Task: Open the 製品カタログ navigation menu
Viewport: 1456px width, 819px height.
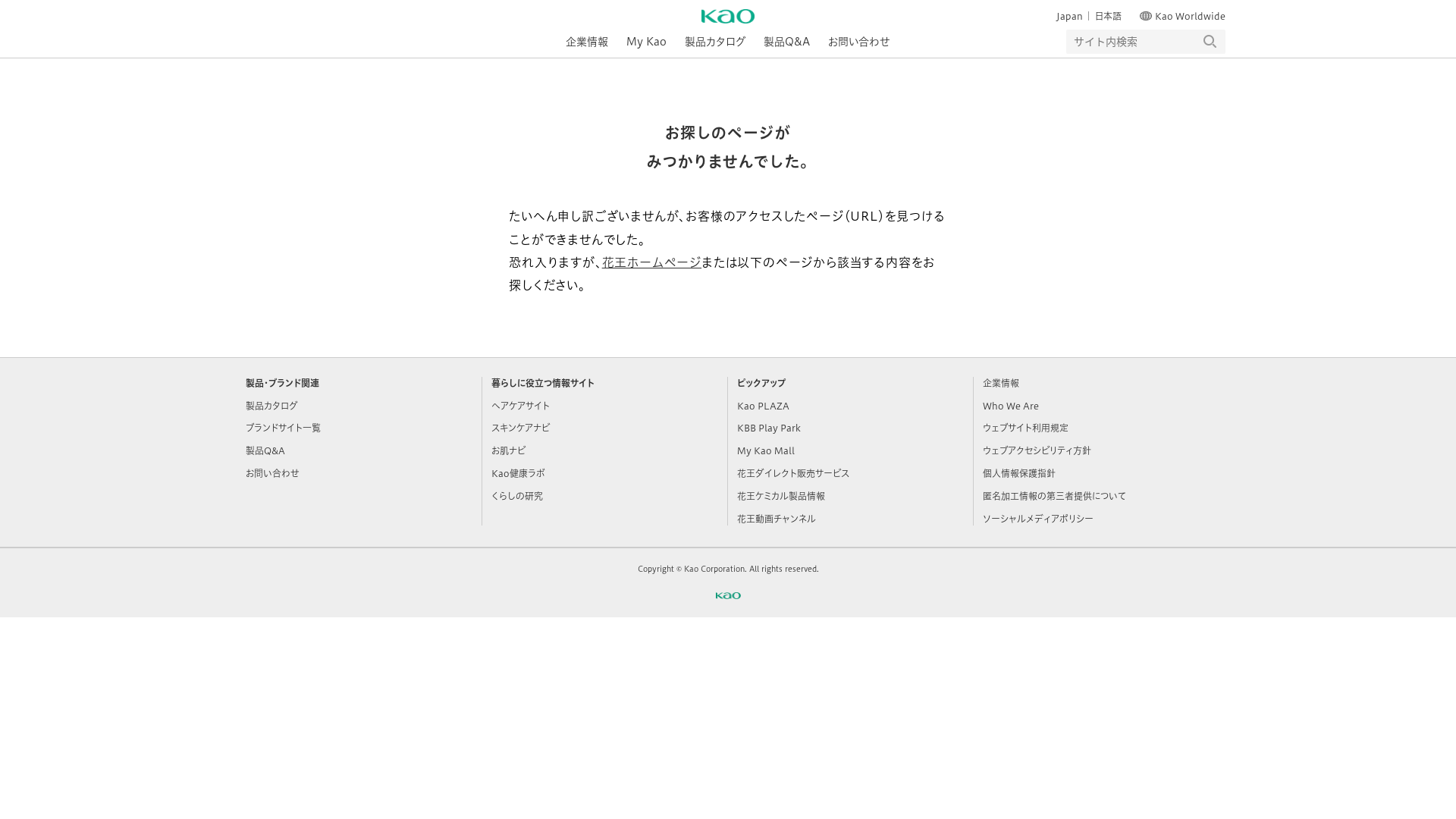Action: [714, 42]
